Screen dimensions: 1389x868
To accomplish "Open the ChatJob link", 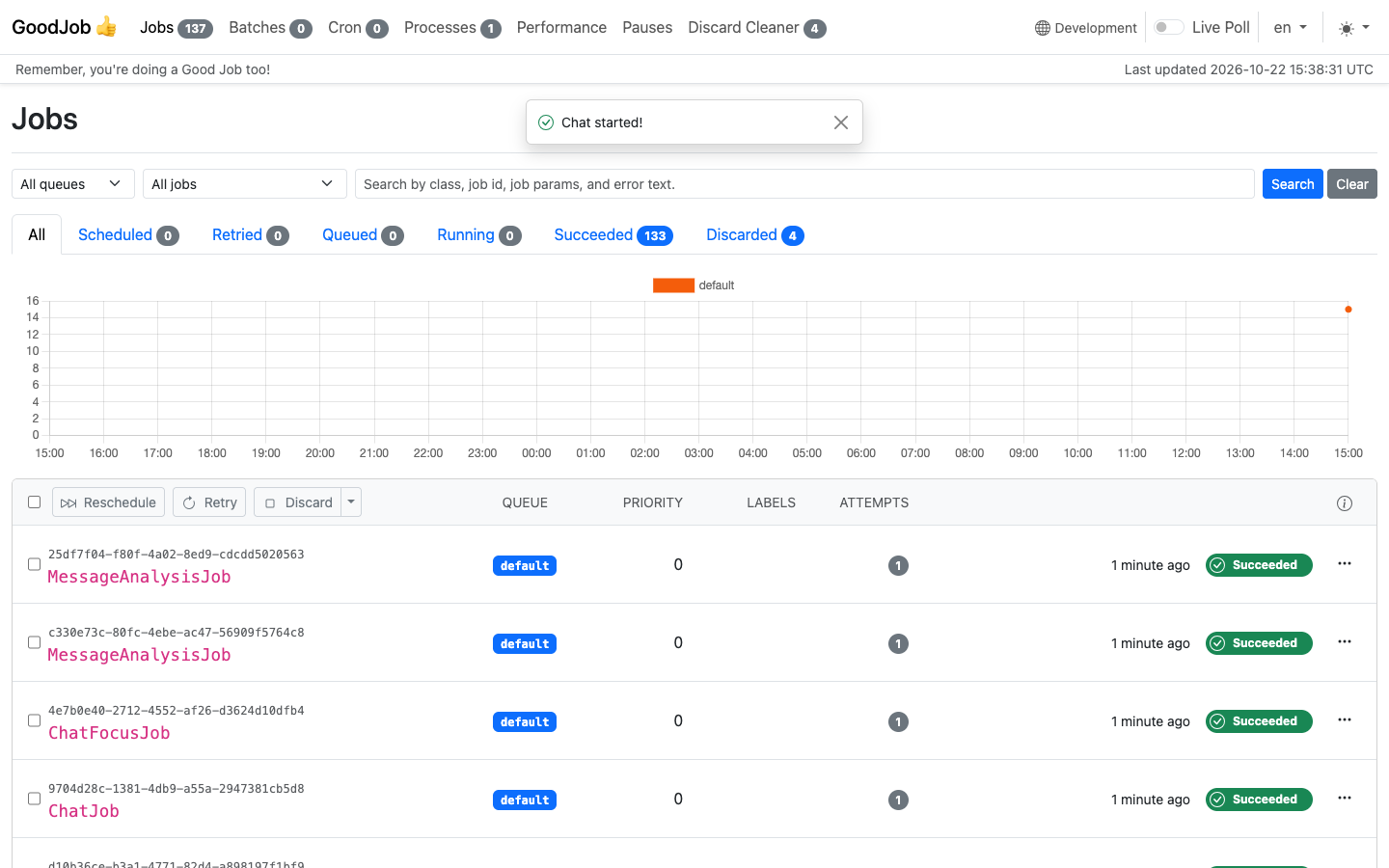I will (84, 811).
